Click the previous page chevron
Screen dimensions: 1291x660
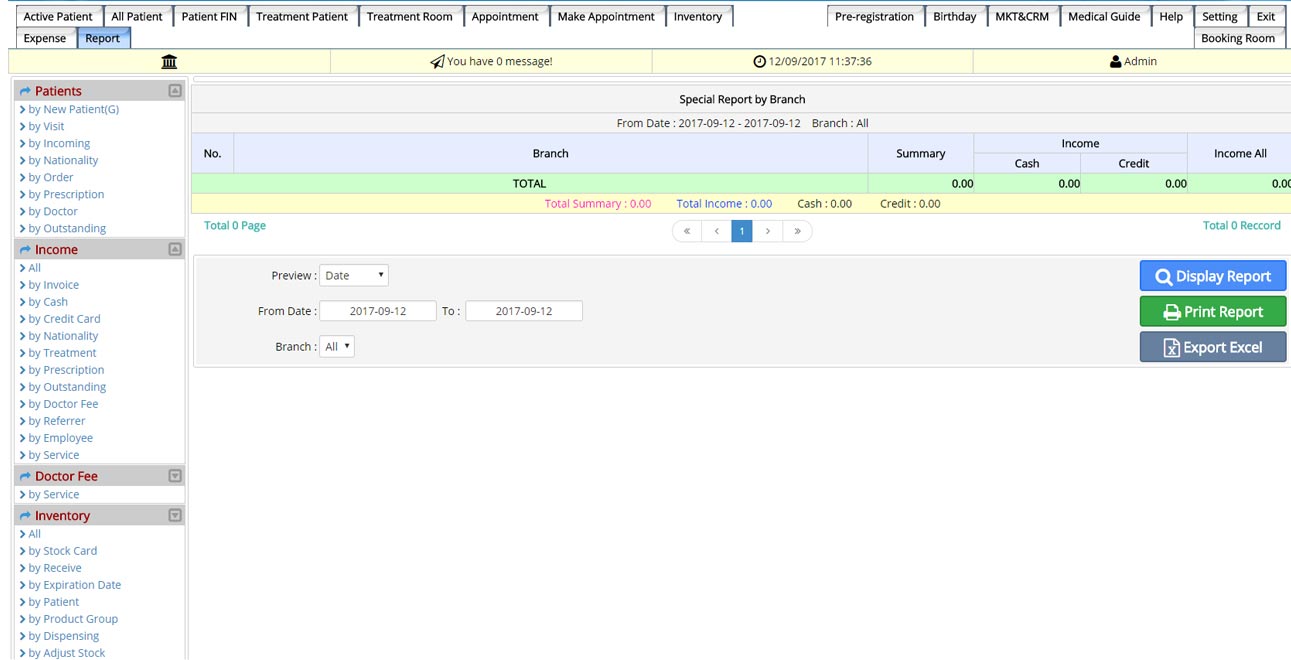click(x=716, y=231)
